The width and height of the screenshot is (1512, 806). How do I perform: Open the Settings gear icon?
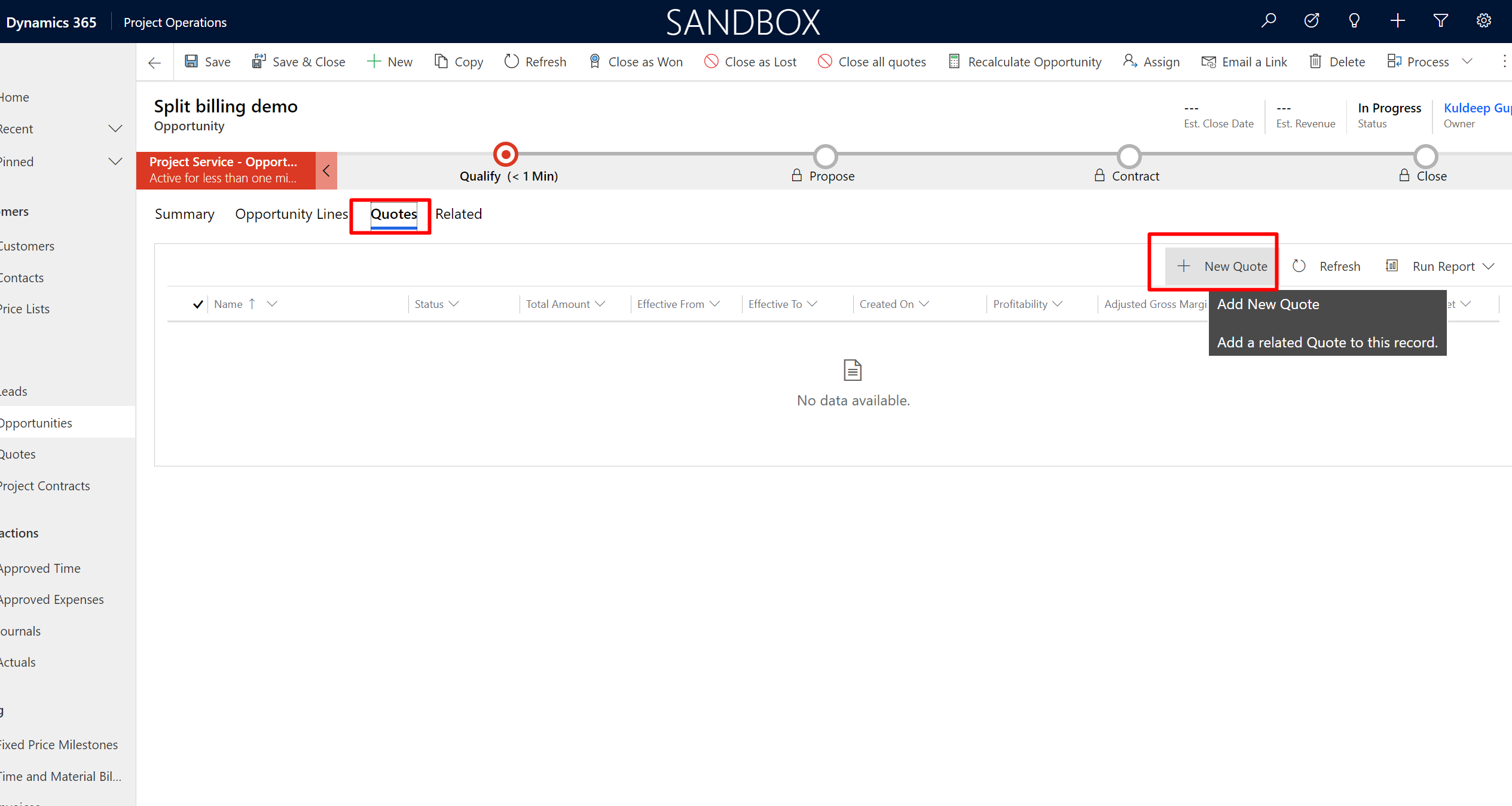click(1483, 20)
